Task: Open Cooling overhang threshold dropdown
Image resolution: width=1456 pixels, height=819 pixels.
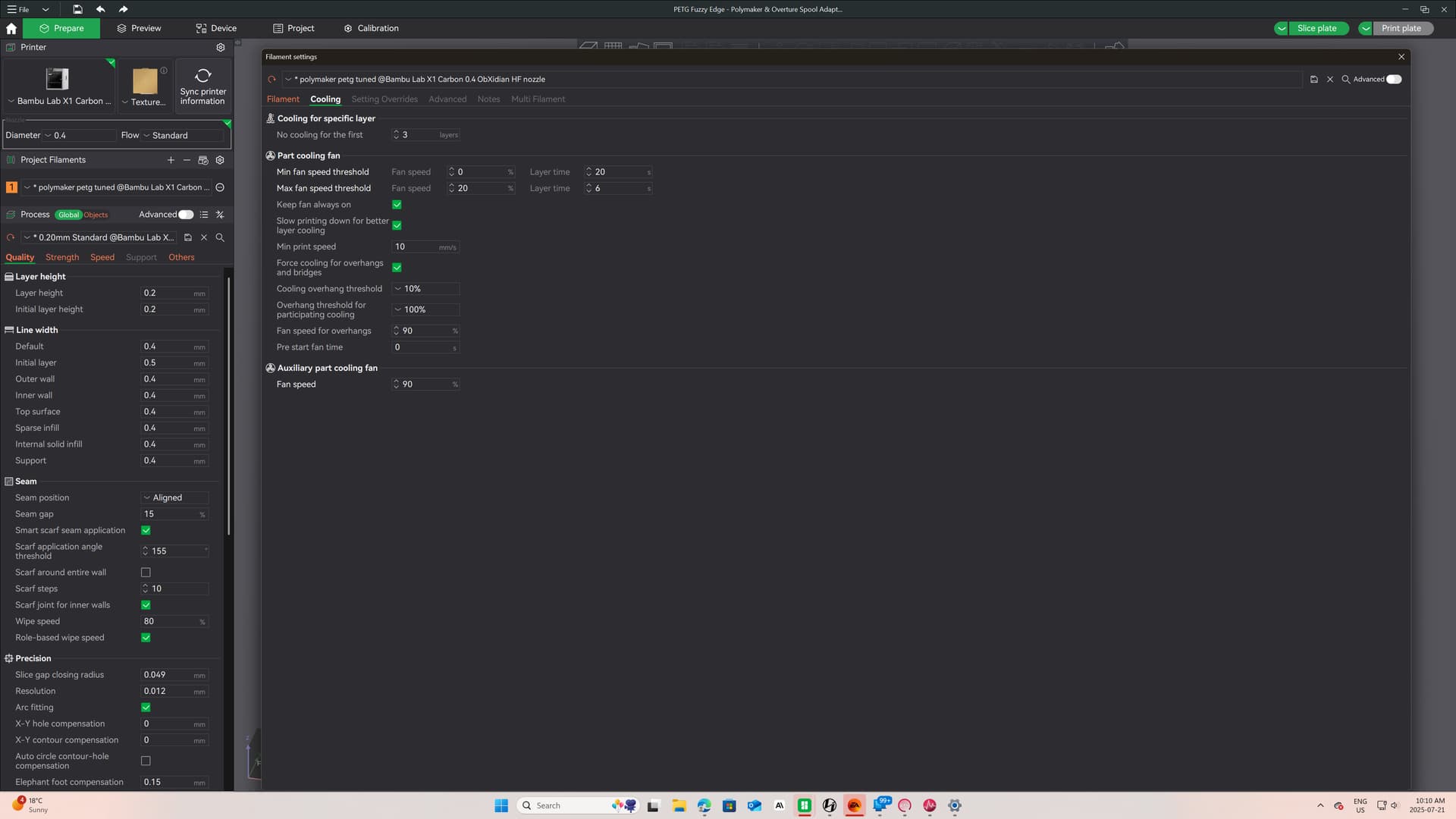Action: tap(425, 289)
